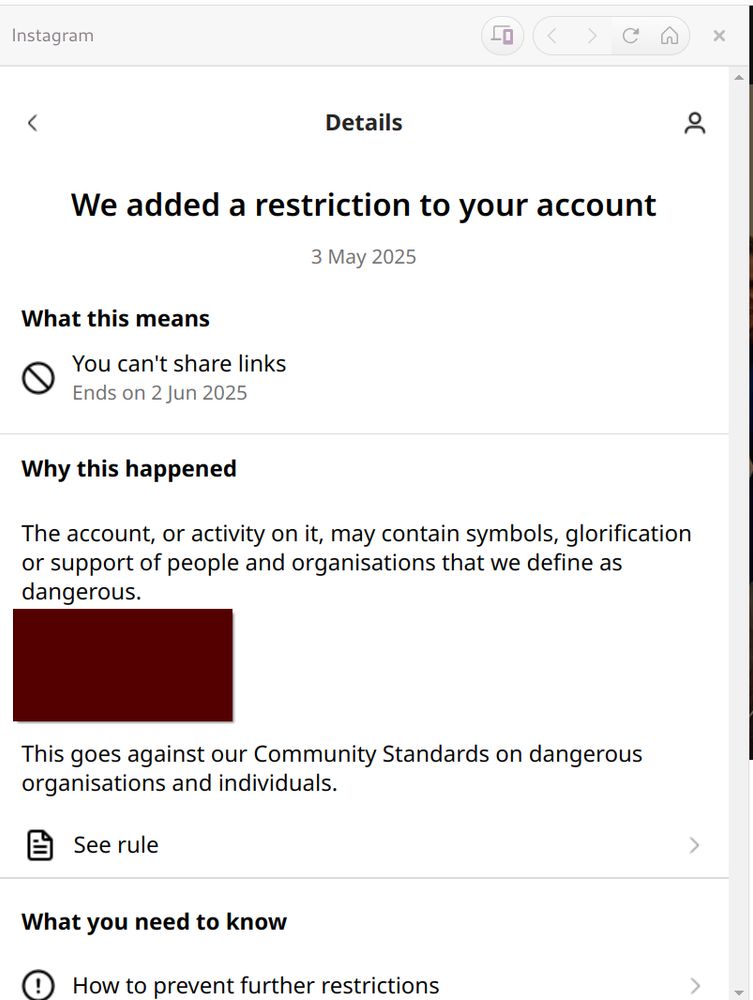
Task: Click the 'We added a restriction' heading
Action: 363,204
